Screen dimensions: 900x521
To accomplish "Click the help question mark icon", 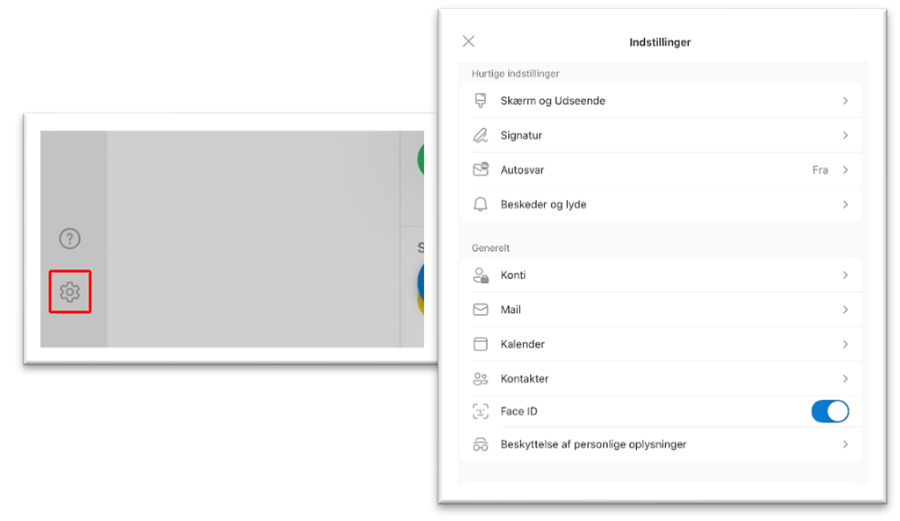I will click(69, 239).
